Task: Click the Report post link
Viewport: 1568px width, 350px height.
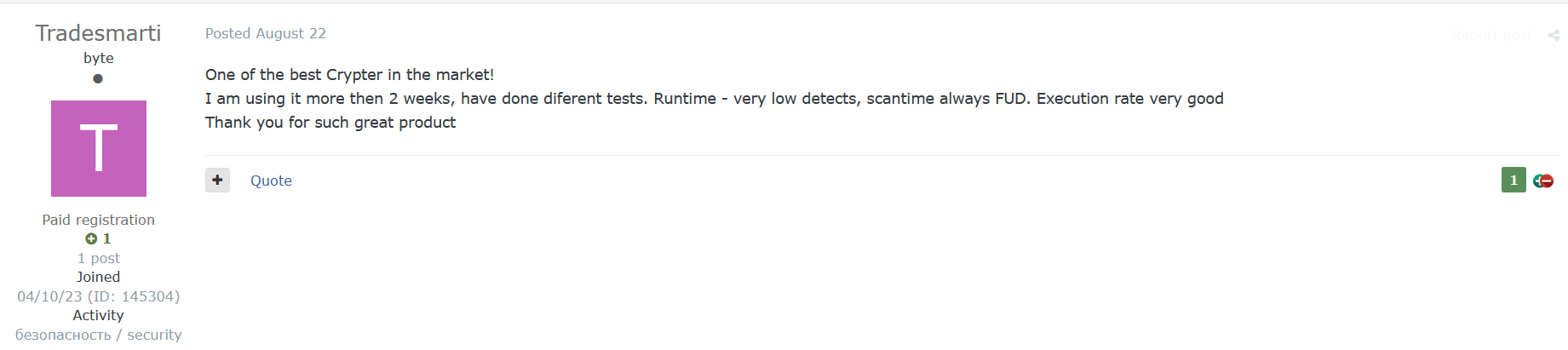Action: click(1491, 35)
